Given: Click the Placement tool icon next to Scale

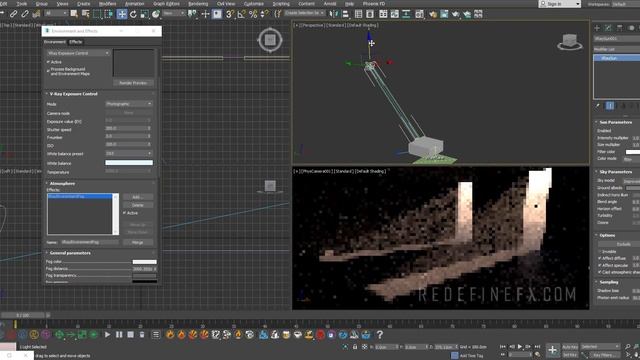Looking at the screenshot, I should (156, 14).
